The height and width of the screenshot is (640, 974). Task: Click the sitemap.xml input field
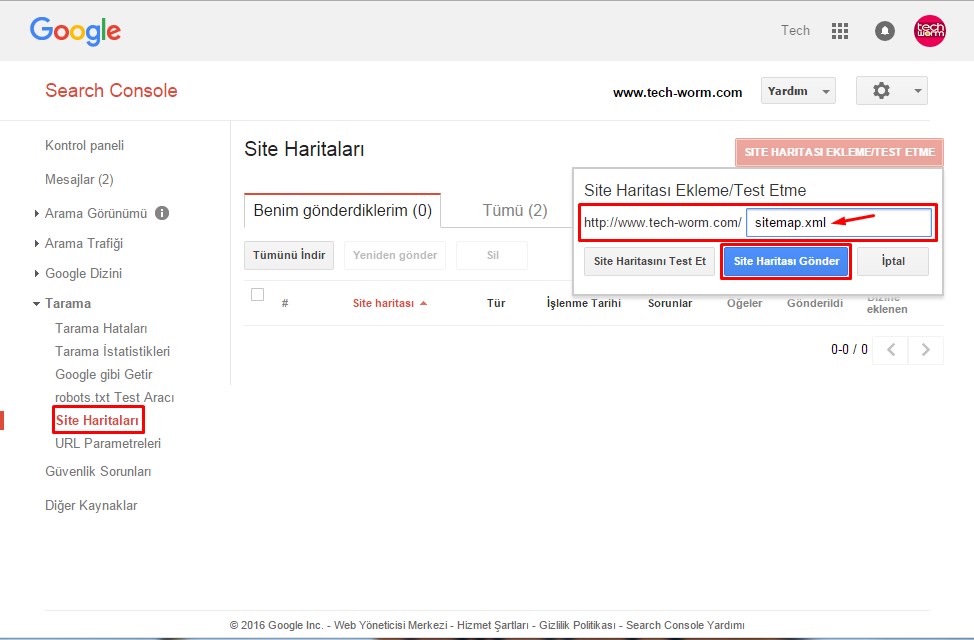838,222
